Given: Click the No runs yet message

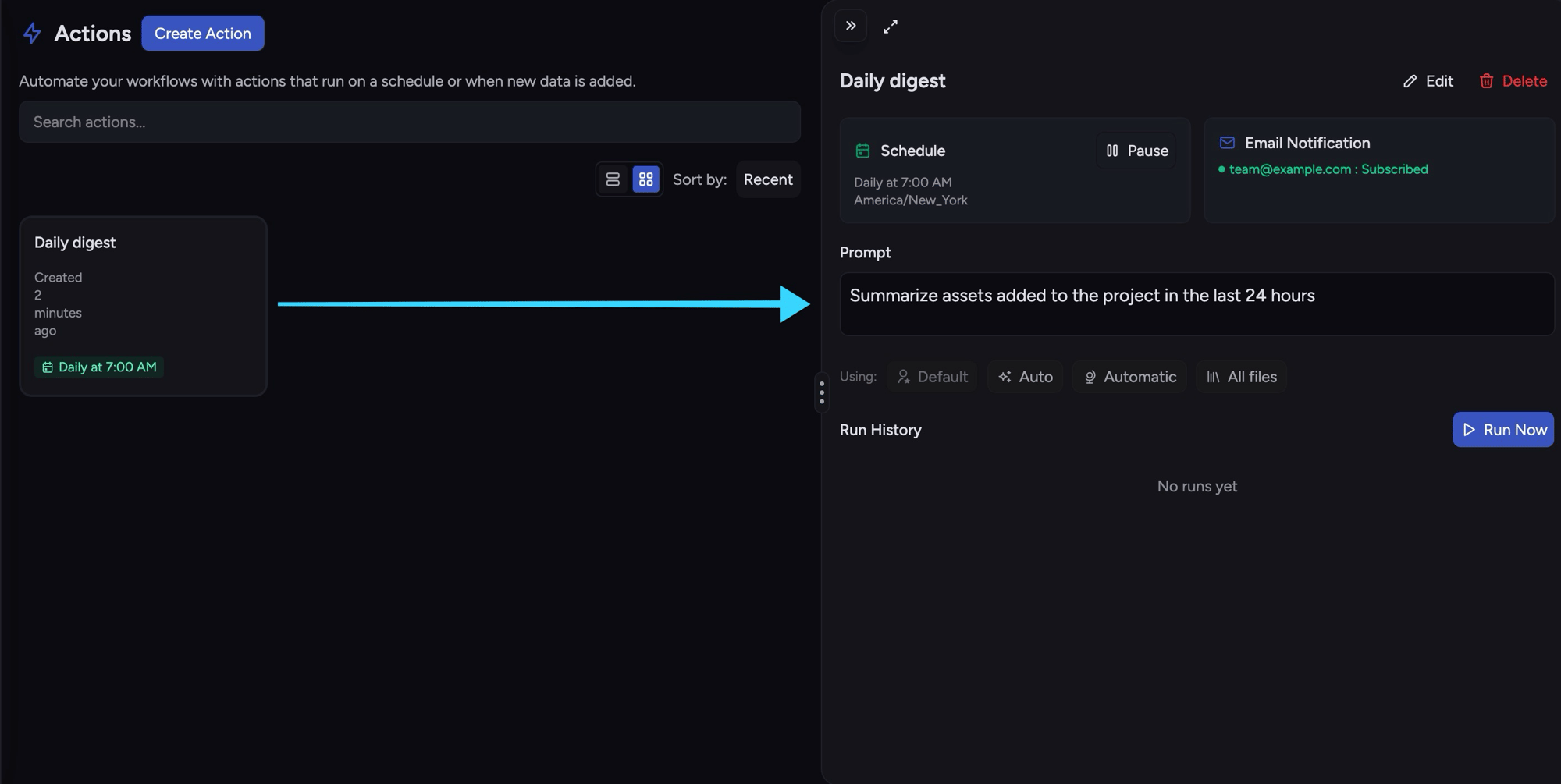Looking at the screenshot, I should (1197, 486).
